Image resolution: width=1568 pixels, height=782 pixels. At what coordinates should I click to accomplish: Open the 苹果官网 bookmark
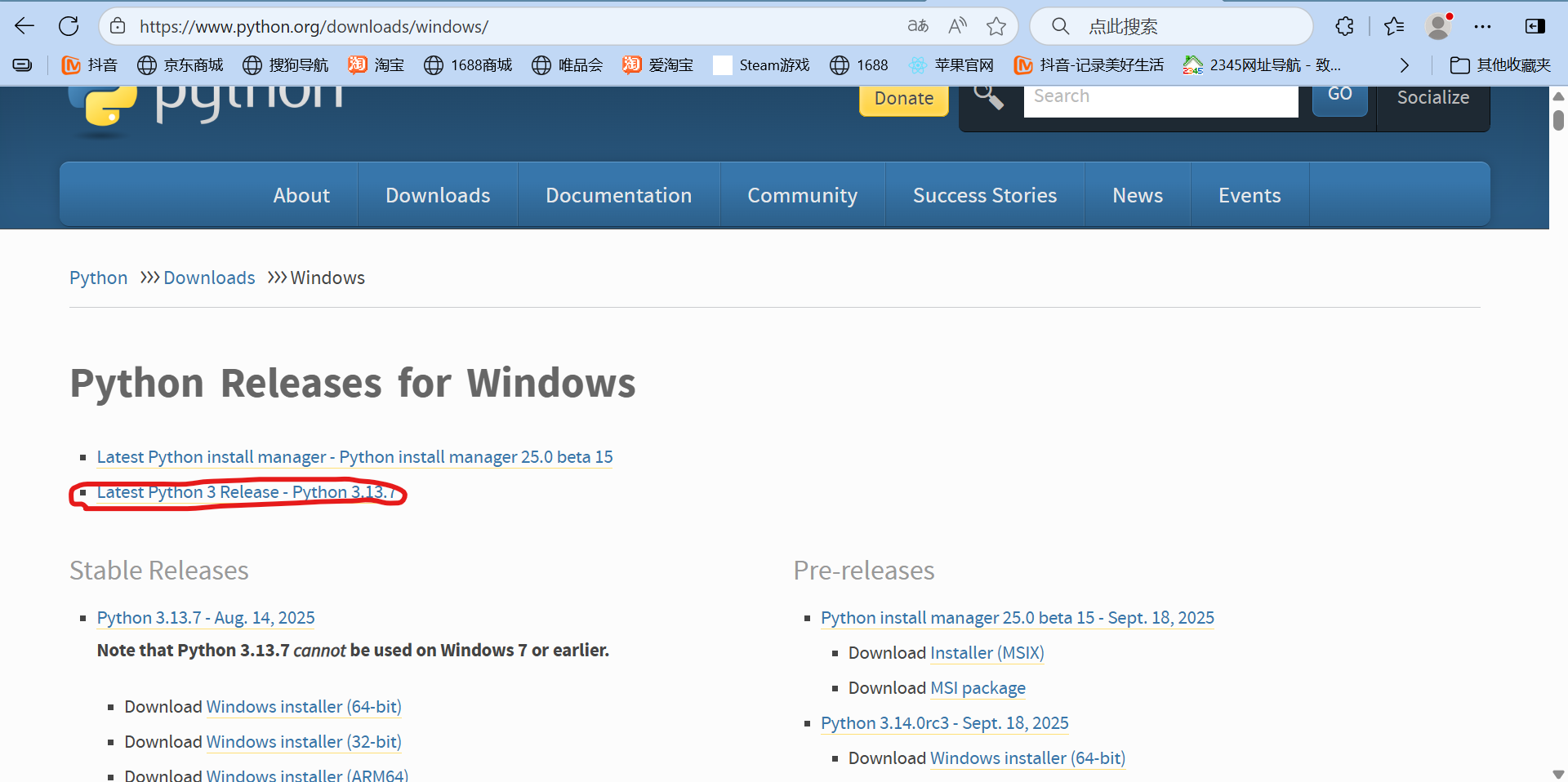click(x=951, y=65)
